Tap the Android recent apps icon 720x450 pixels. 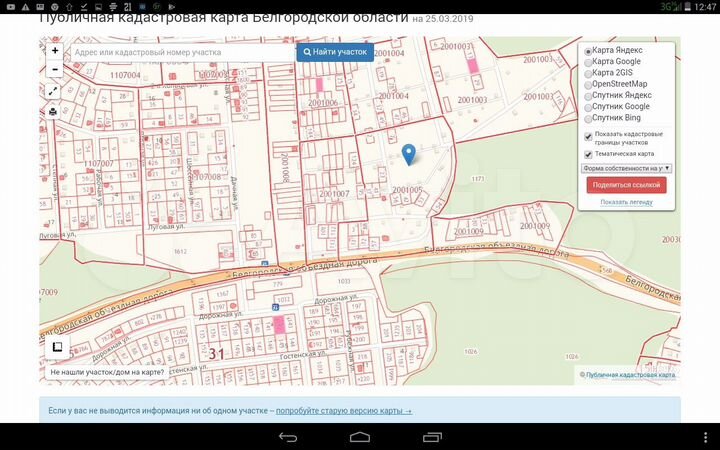tap(432, 437)
